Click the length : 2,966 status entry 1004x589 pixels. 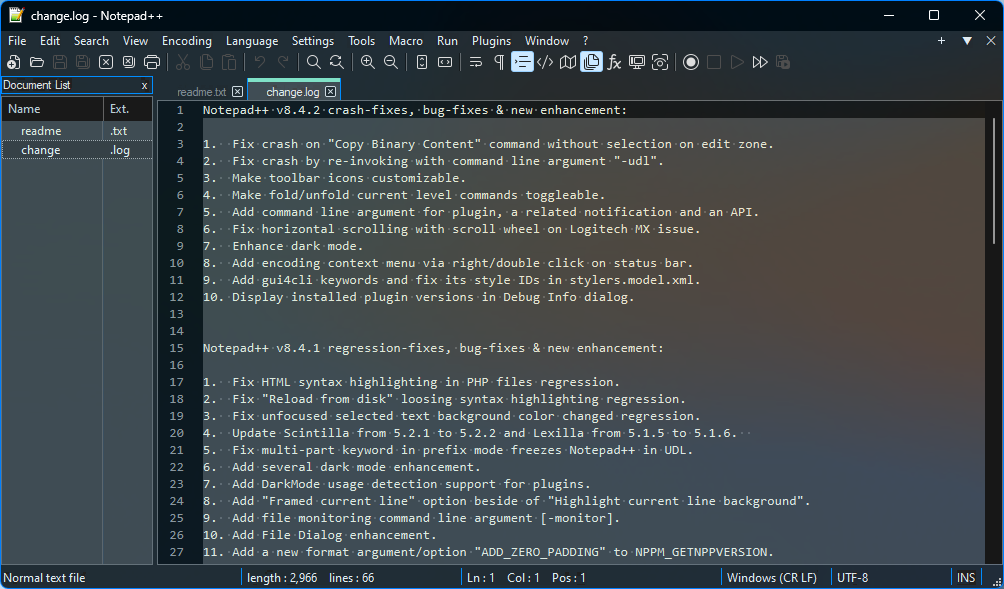282,578
